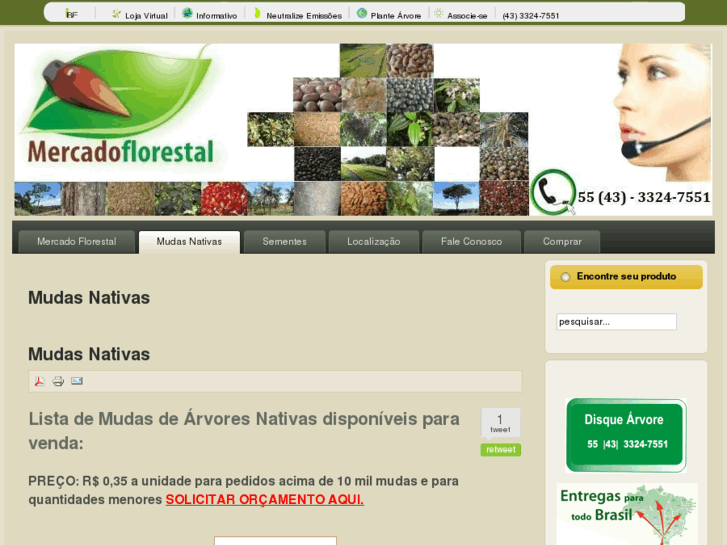Screen dimensions: 727x545
Task: Click the green phone icon in banner
Action: (x=553, y=192)
